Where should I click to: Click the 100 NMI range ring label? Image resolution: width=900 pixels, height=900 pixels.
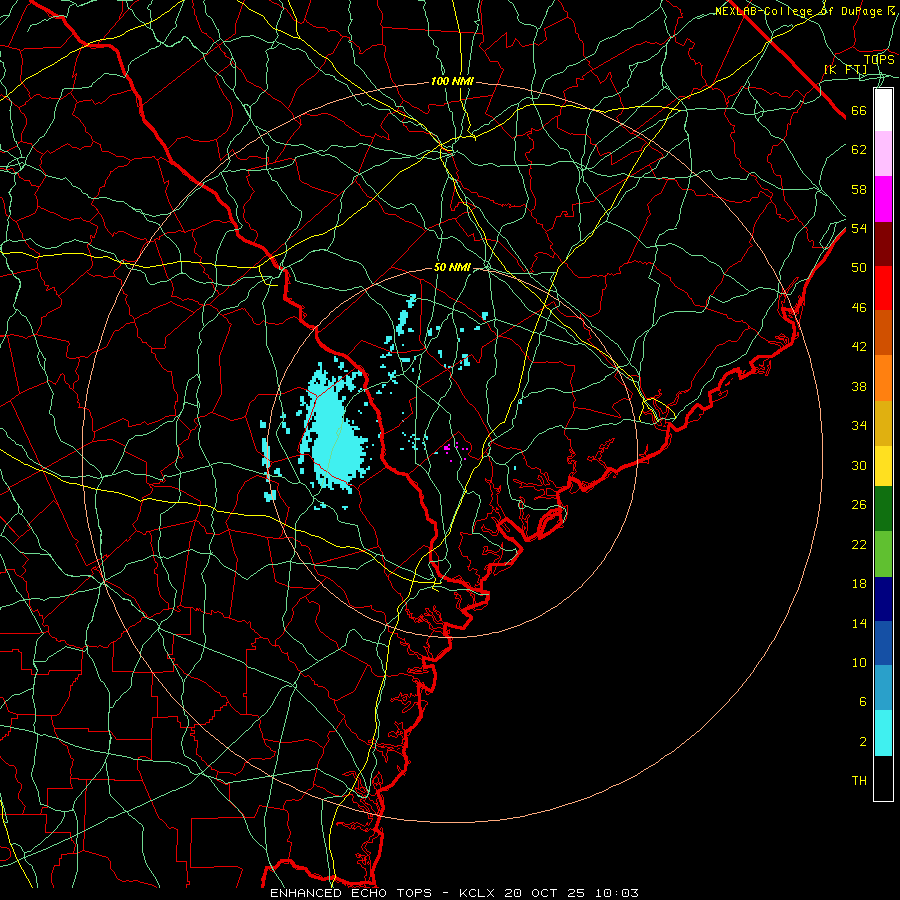tap(452, 82)
